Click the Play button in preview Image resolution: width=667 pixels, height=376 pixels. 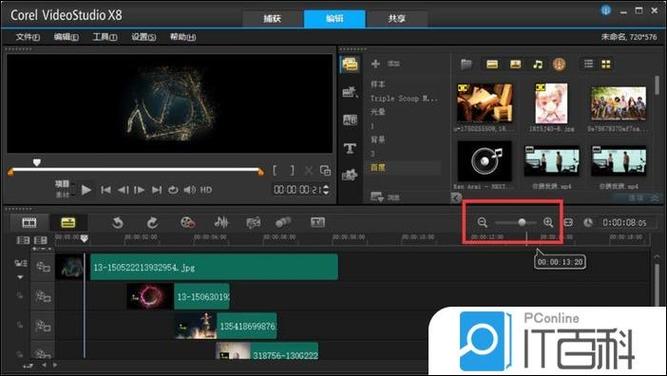(x=86, y=190)
